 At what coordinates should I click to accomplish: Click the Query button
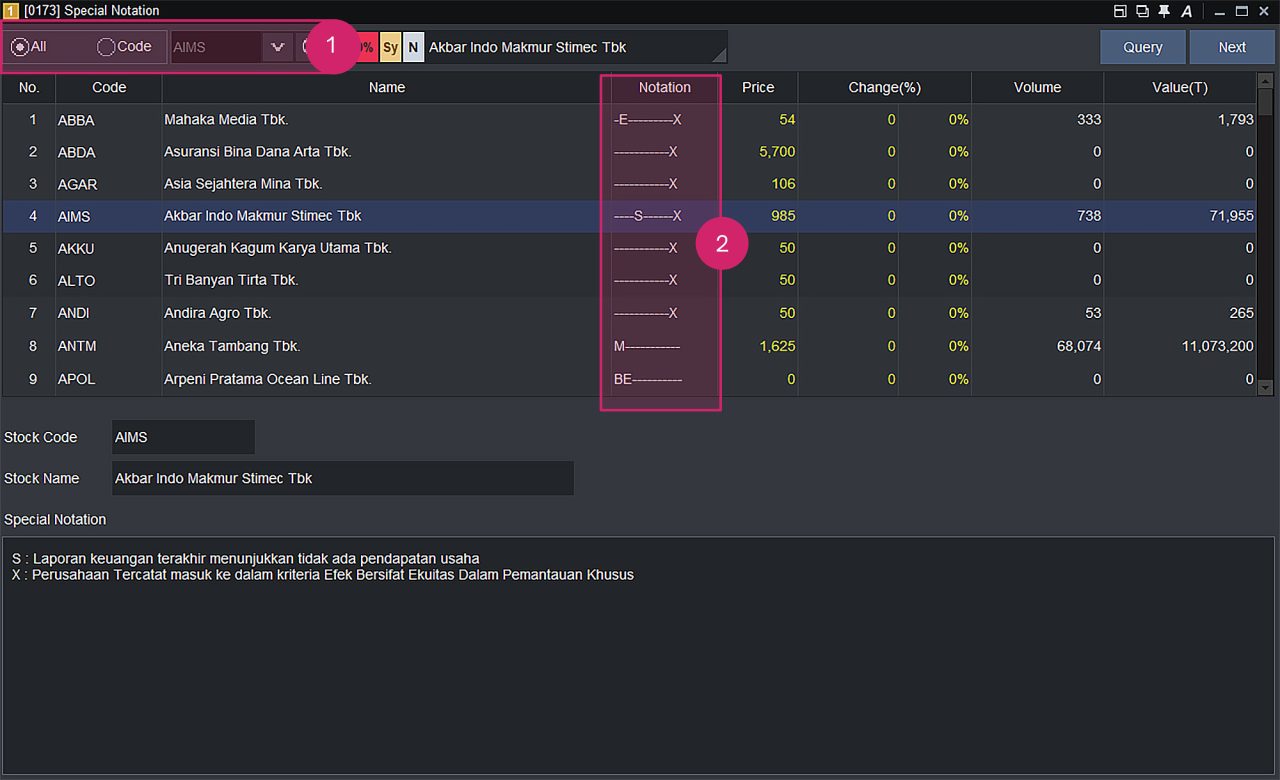tap(1142, 46)
